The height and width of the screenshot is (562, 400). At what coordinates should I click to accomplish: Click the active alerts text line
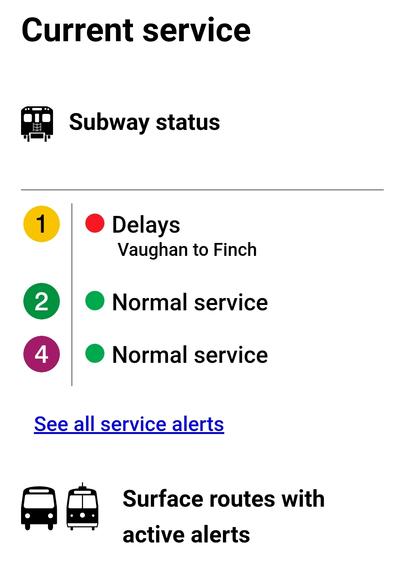[186, 534]
